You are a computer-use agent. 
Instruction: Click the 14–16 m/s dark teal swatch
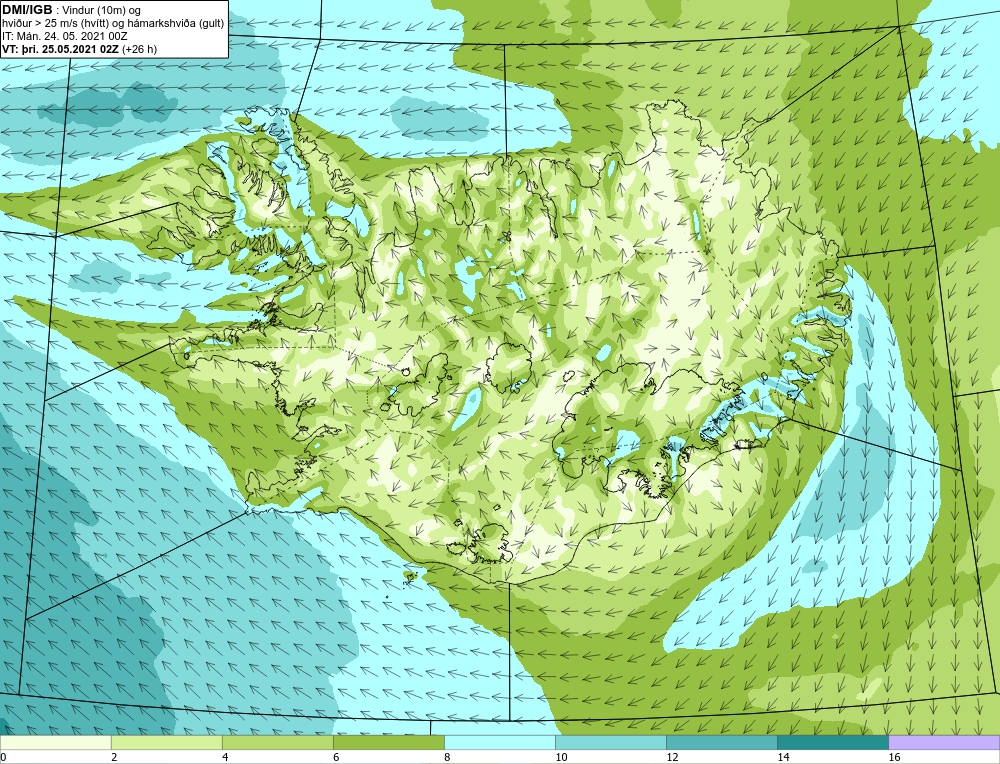[832, 742]
